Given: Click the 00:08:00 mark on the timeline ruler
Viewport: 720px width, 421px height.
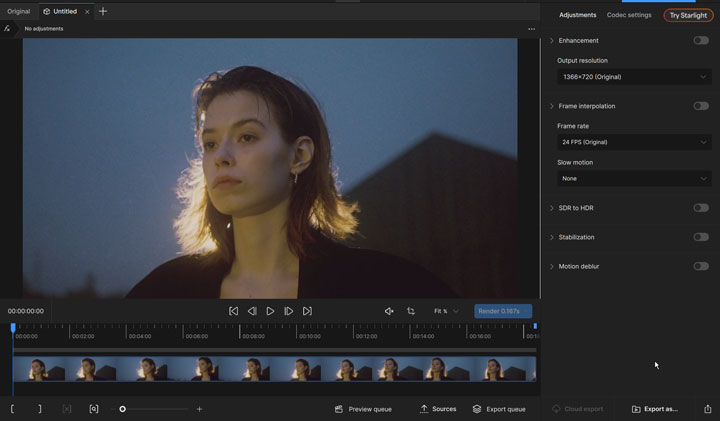Looking at the screenshot, I should (253, 337).
